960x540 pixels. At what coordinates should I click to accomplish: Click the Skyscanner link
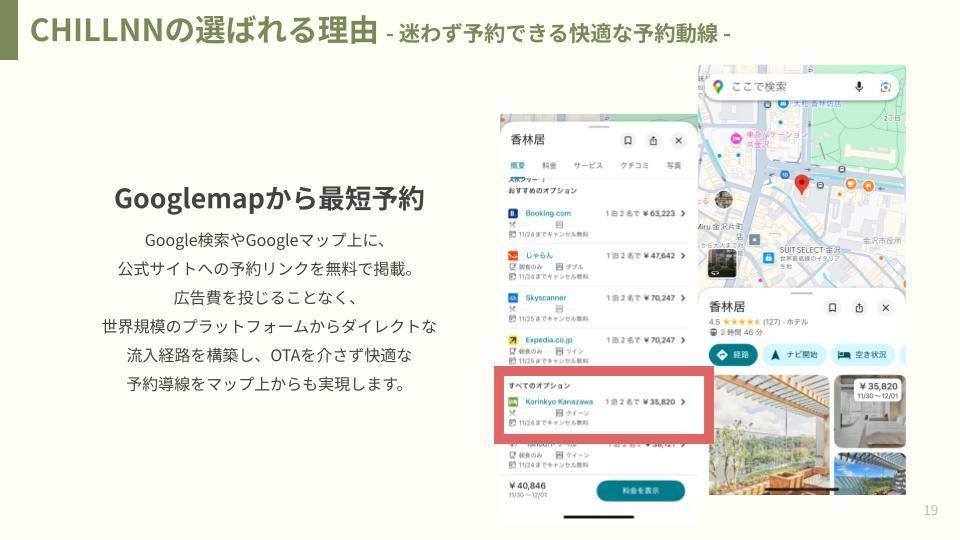click(x=546, y=298)
